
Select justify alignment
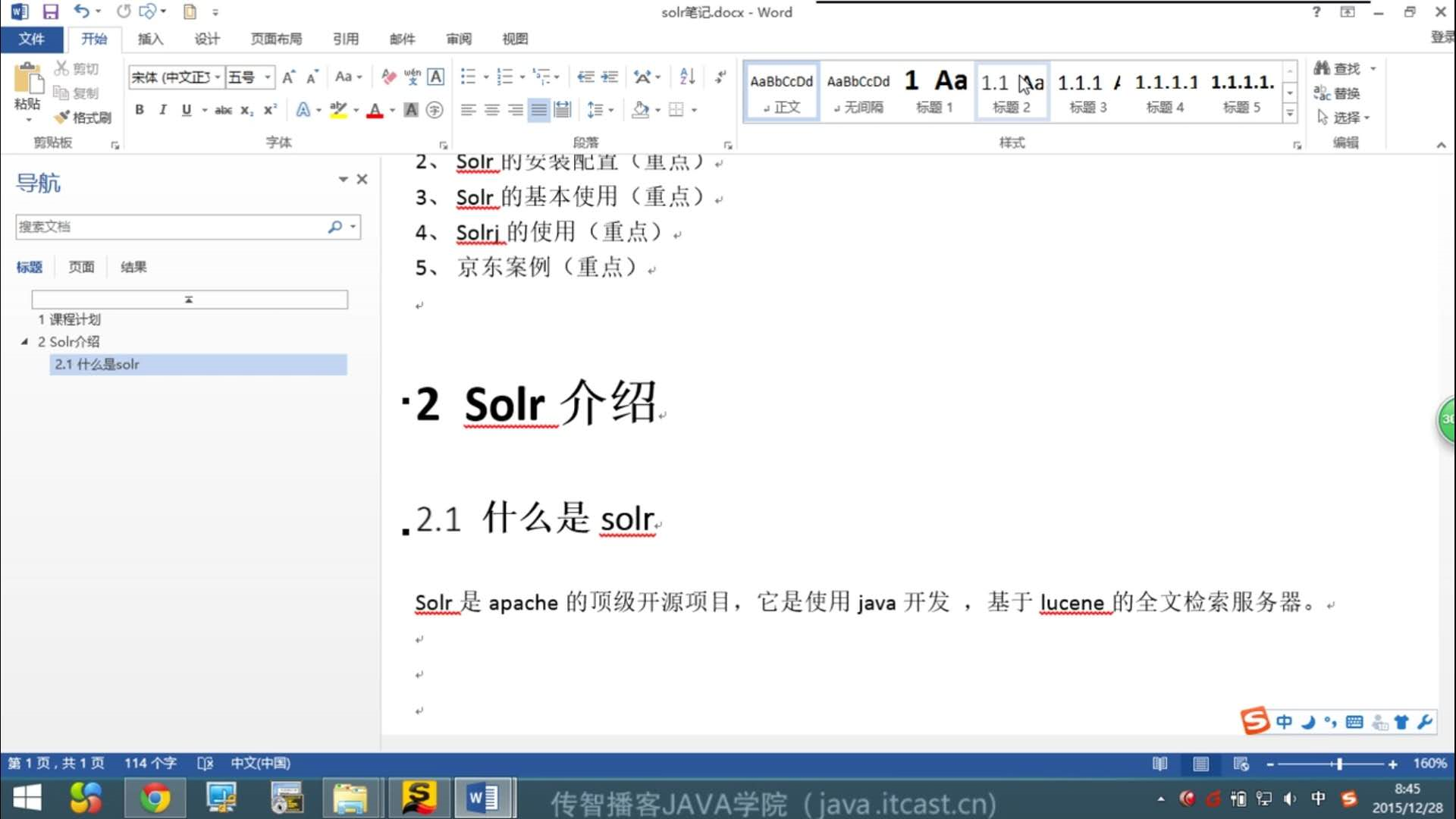click(x=538, y=110)
